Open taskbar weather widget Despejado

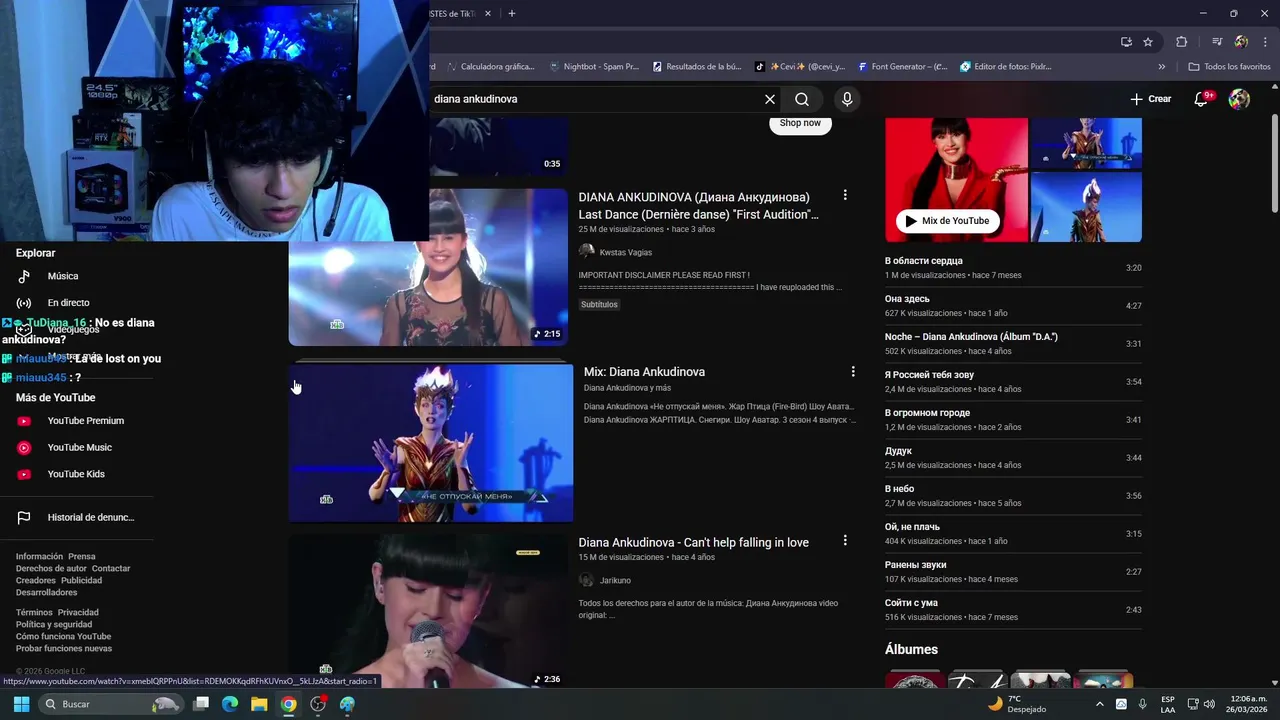tap(1017, 704)
